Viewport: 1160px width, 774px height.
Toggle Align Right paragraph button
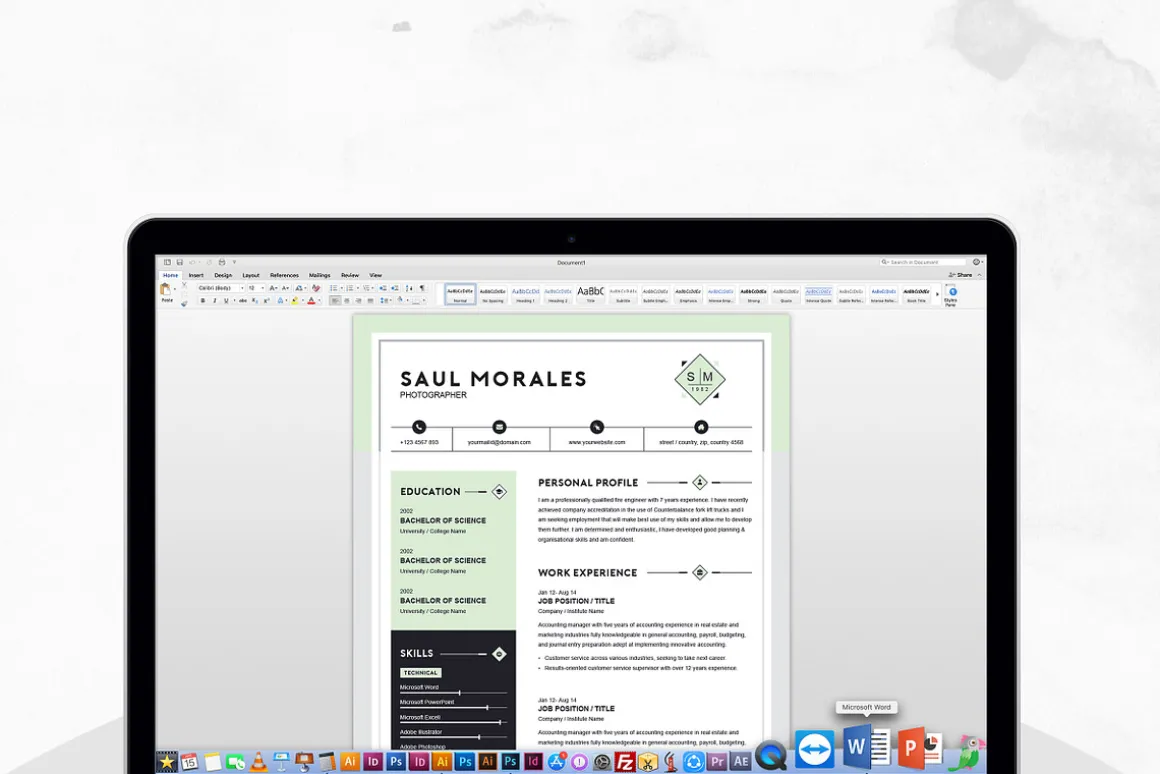359,300
